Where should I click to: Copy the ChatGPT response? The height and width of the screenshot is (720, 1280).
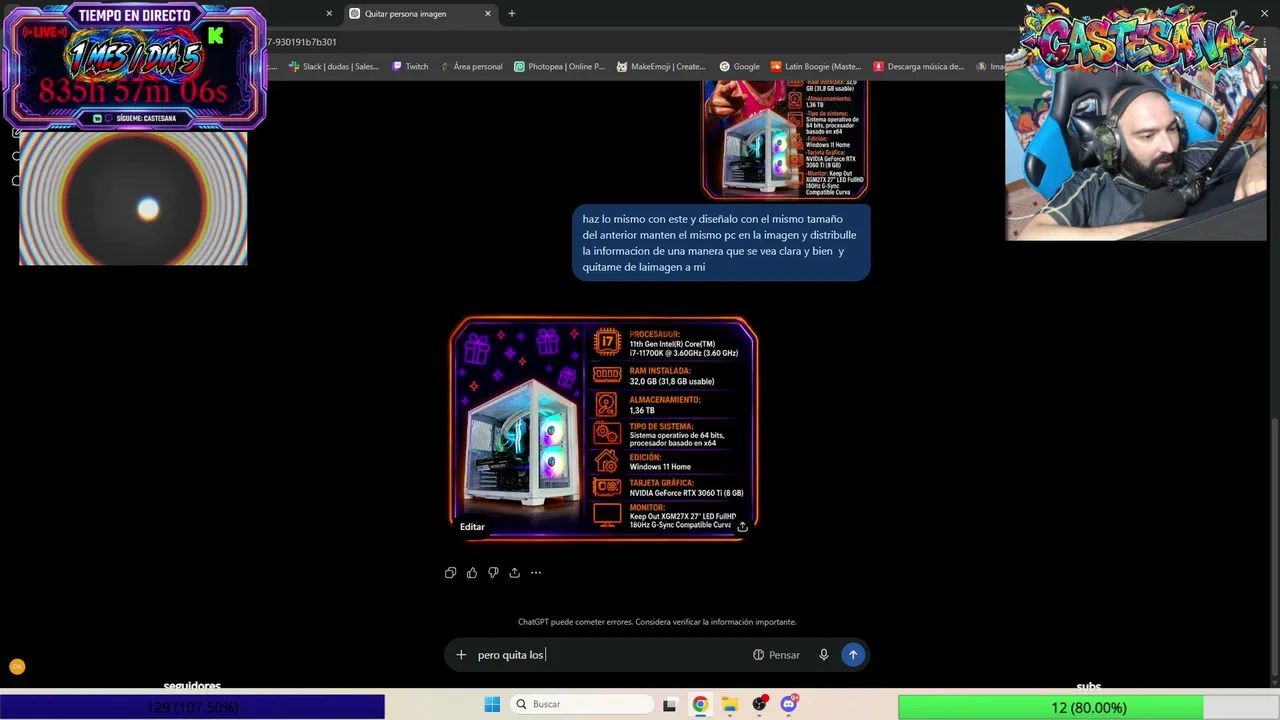pos(450,573)
